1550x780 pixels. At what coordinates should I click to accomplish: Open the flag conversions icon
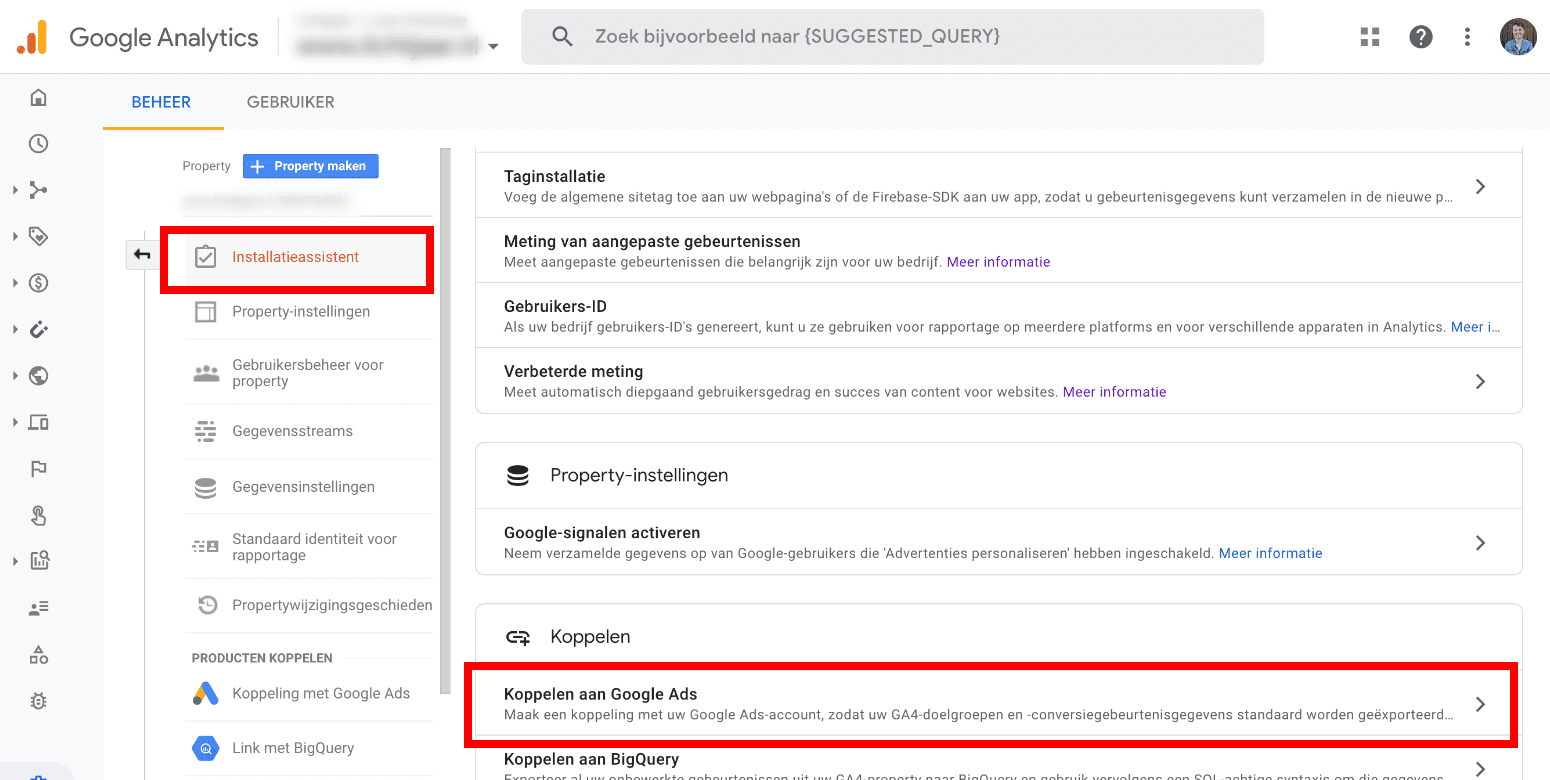pyautogui.click(x=38, y=468)
